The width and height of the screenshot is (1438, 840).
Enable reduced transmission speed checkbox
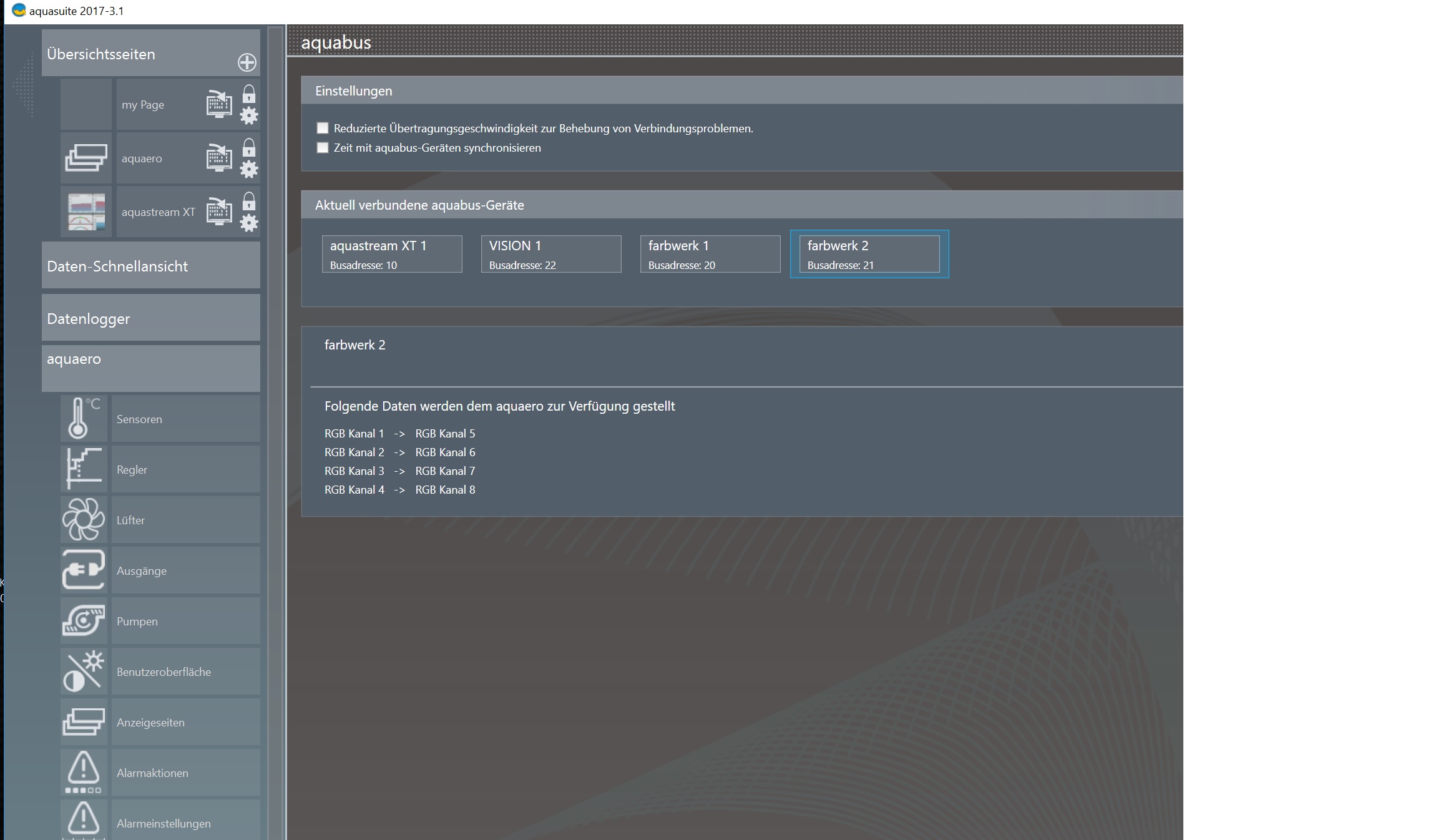coord(323,128)
